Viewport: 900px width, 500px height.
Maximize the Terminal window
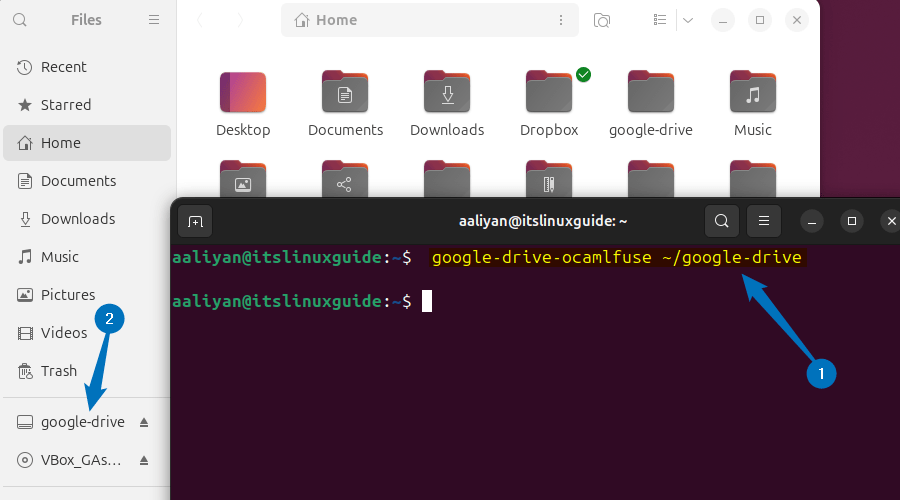click(852, 221)
